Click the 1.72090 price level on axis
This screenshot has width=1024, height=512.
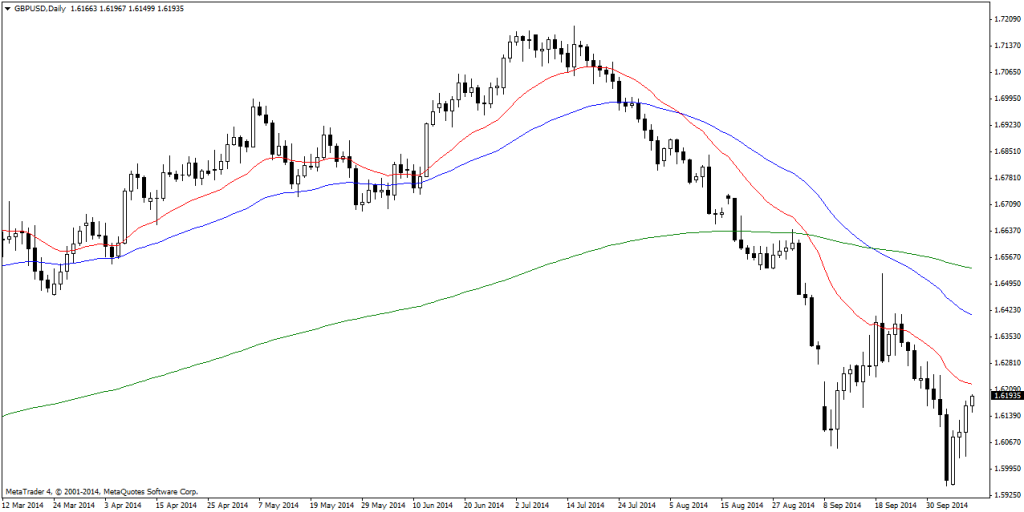1003,19
